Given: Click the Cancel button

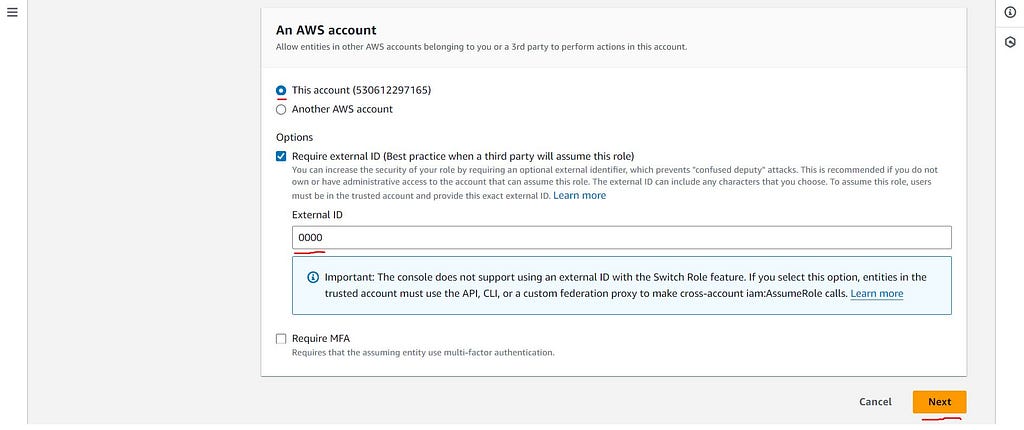Looking at the screenshot, I should pos(875,402).
